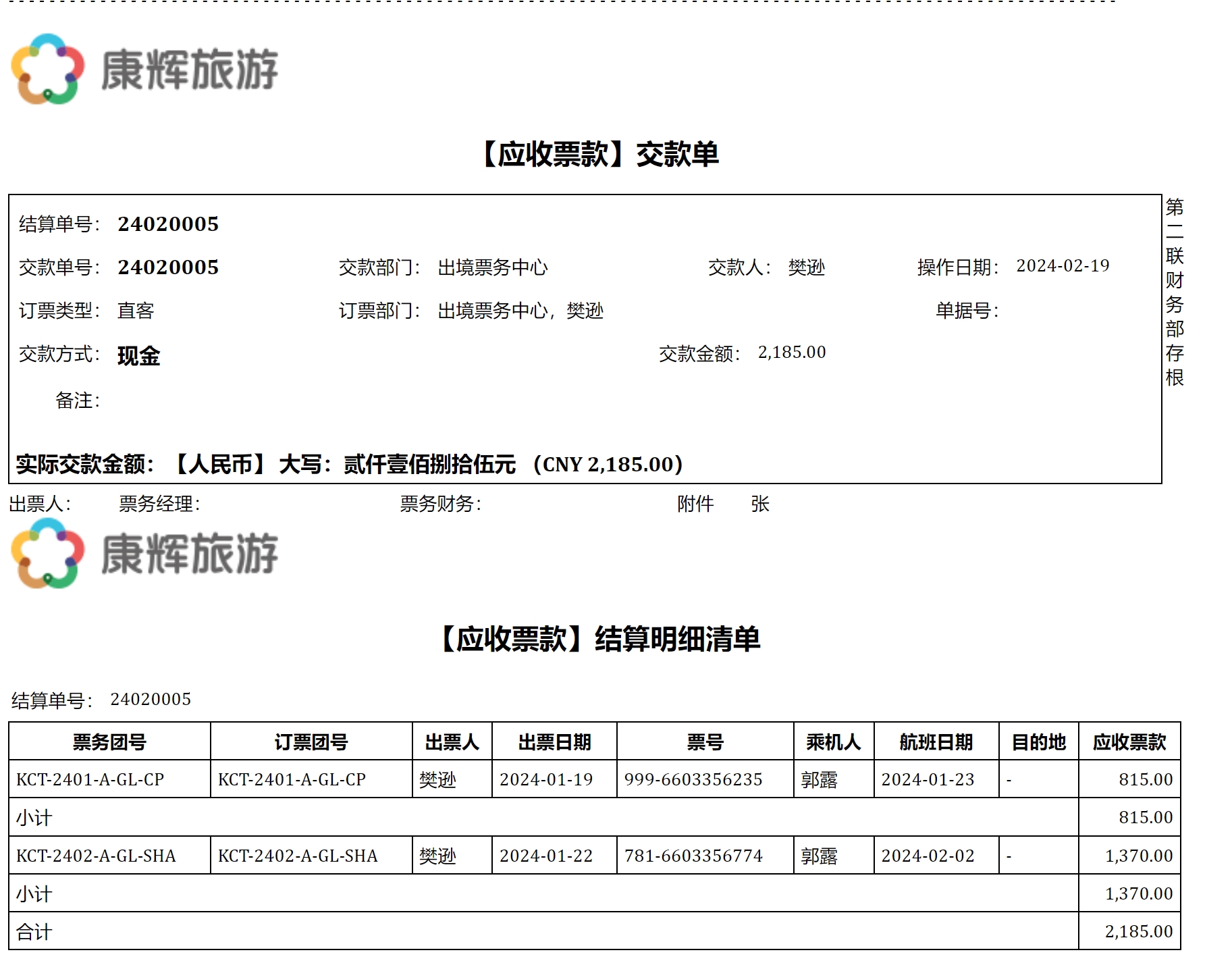Click issue date 2024-01-22 cell
This screenshot has width=1232, height=963.
pos(545,856)
